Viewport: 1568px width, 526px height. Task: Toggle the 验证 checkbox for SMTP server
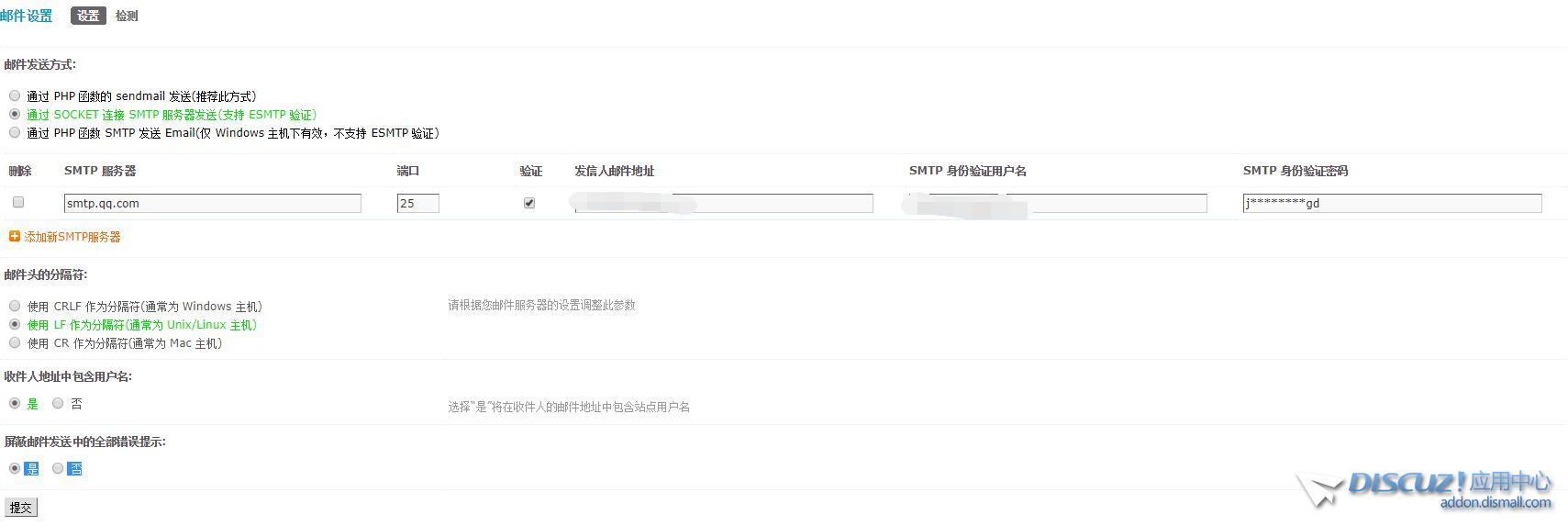pos(529,203)
